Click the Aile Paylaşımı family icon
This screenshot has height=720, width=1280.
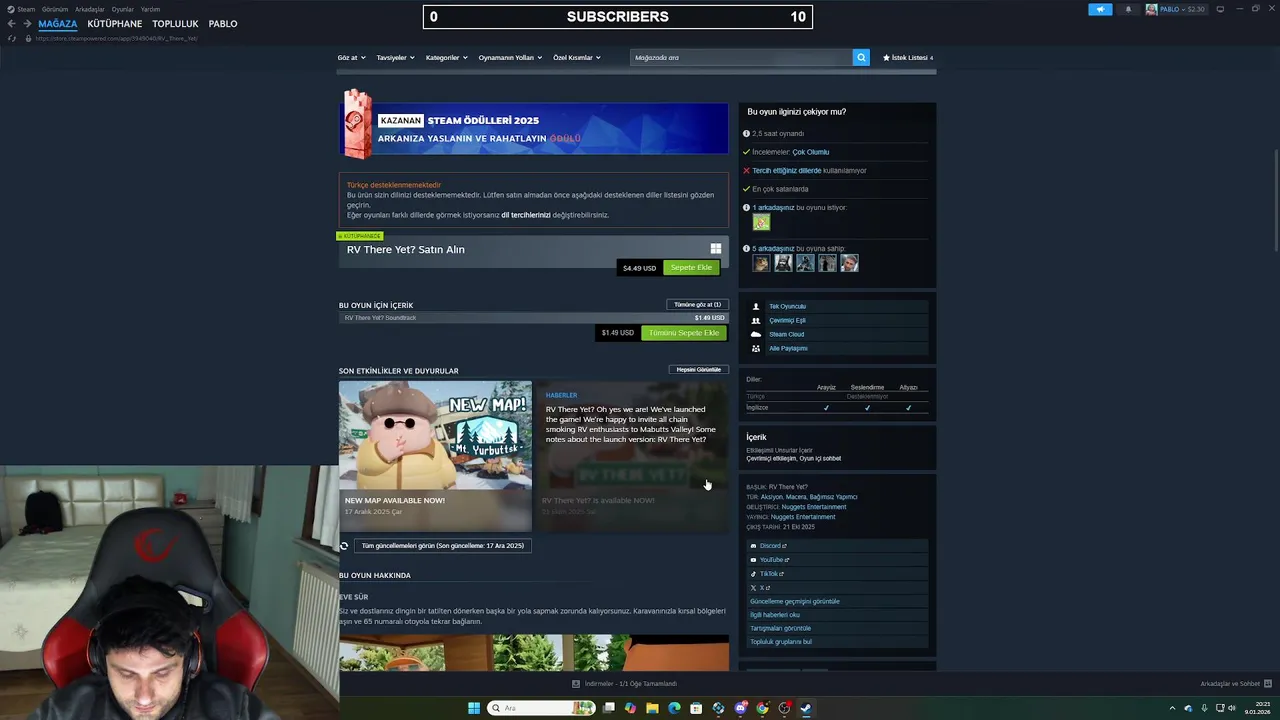coord(756,348)
